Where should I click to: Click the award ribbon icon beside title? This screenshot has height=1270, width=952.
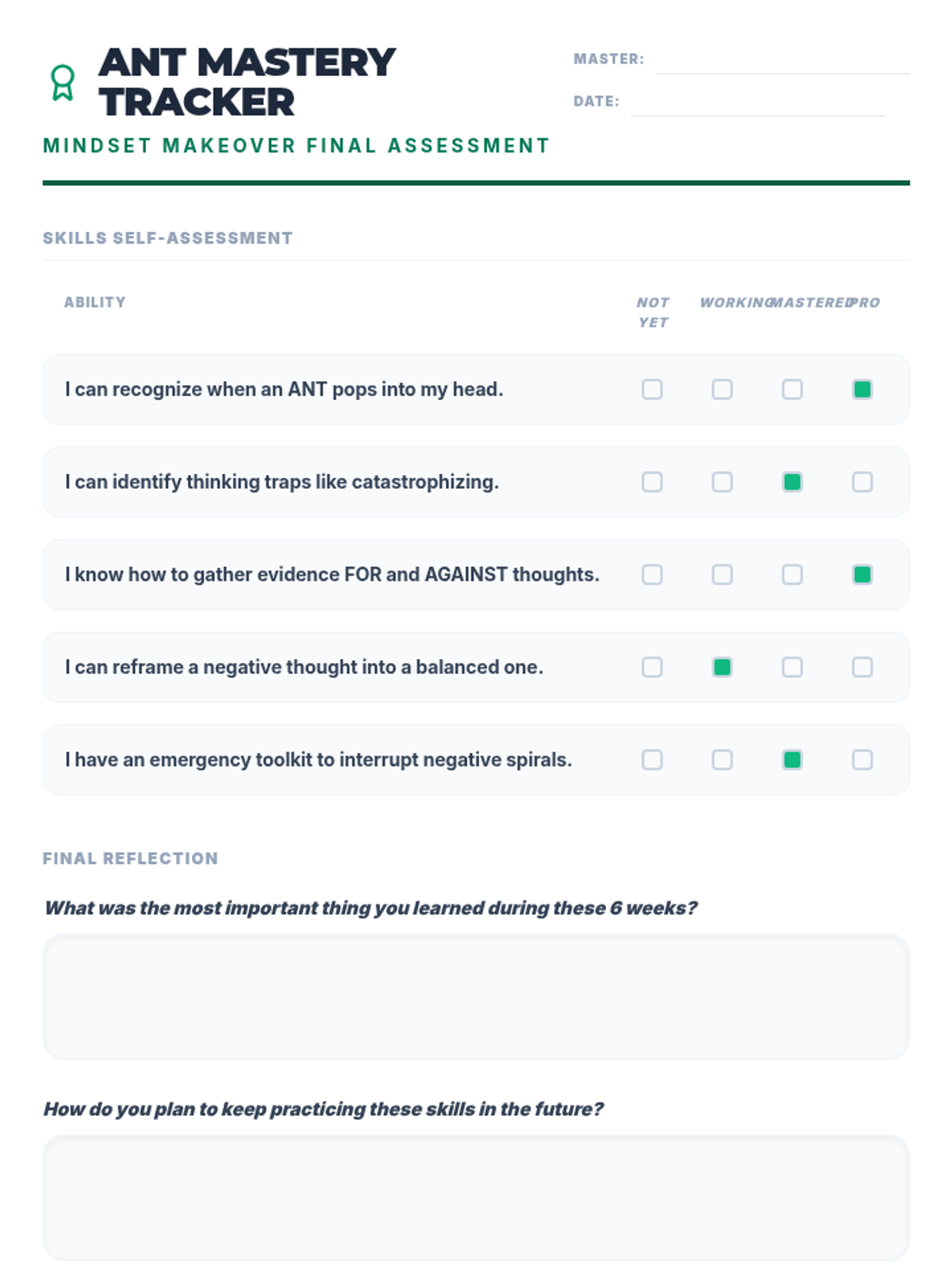click(x=63, y=83)
